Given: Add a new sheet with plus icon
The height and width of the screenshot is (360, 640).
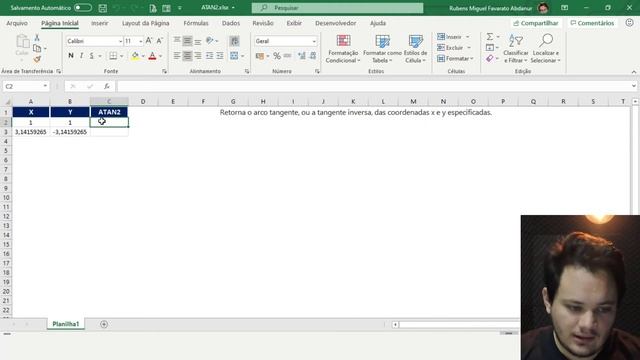Looking at the screenshot, I should 104,324.
